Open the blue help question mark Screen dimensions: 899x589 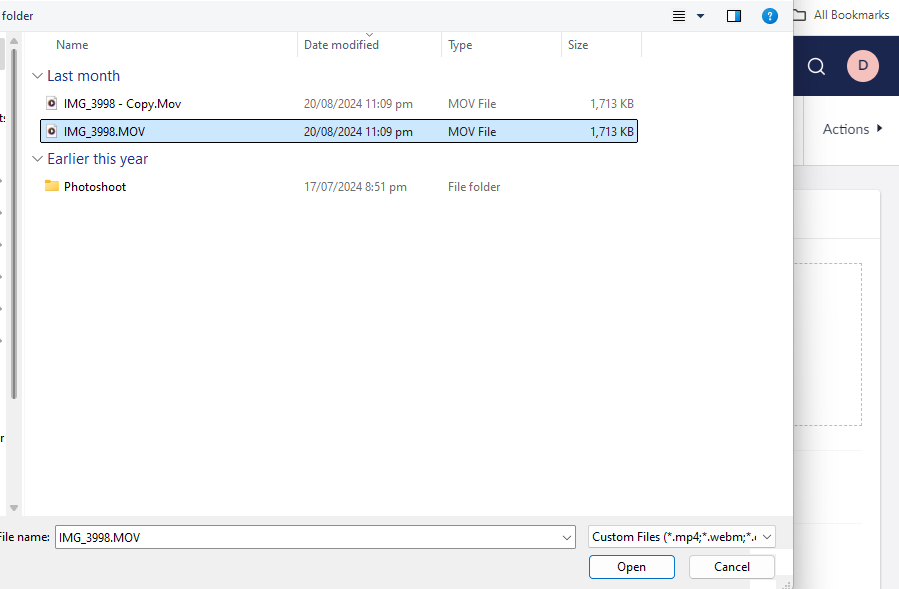tap(769, 16)
